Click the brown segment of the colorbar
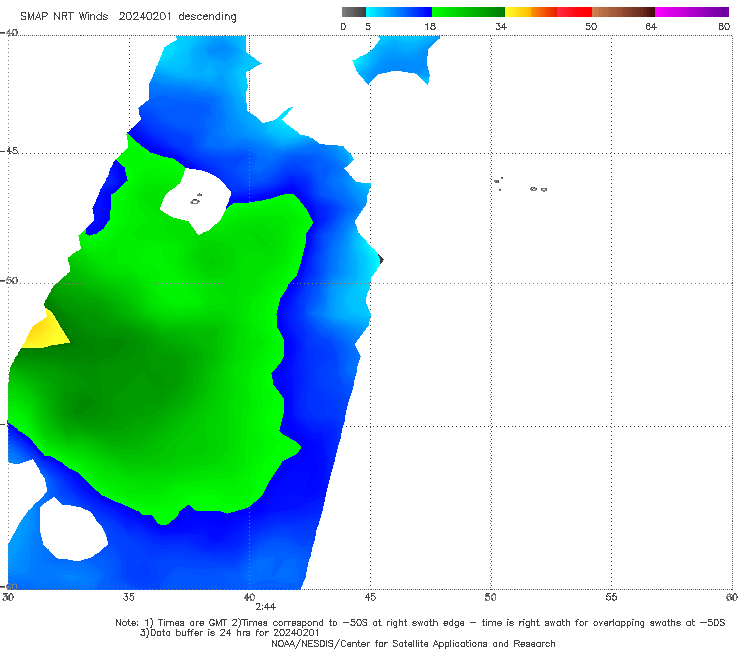The width and height of the screenshot is (740, 650). tap(623, 12)
